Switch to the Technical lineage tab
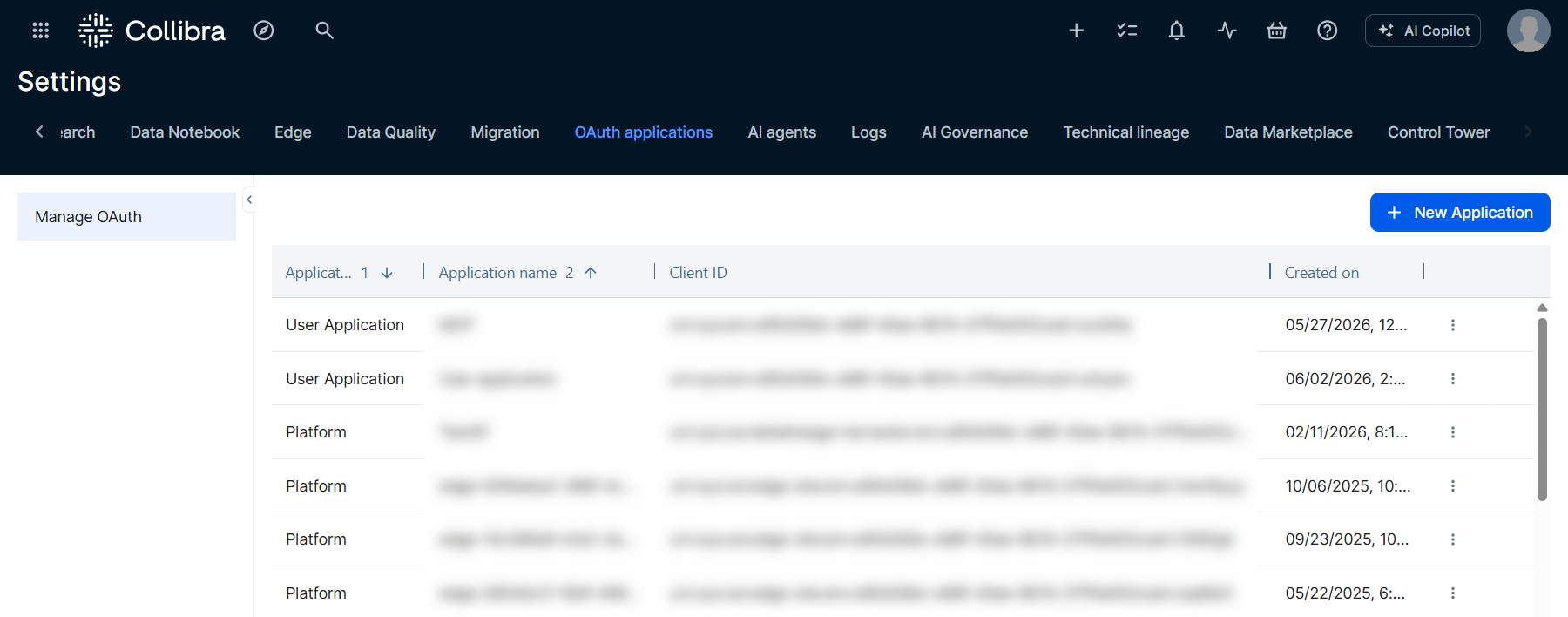This screenshot has height=617, width=1568. point(1126,132)
